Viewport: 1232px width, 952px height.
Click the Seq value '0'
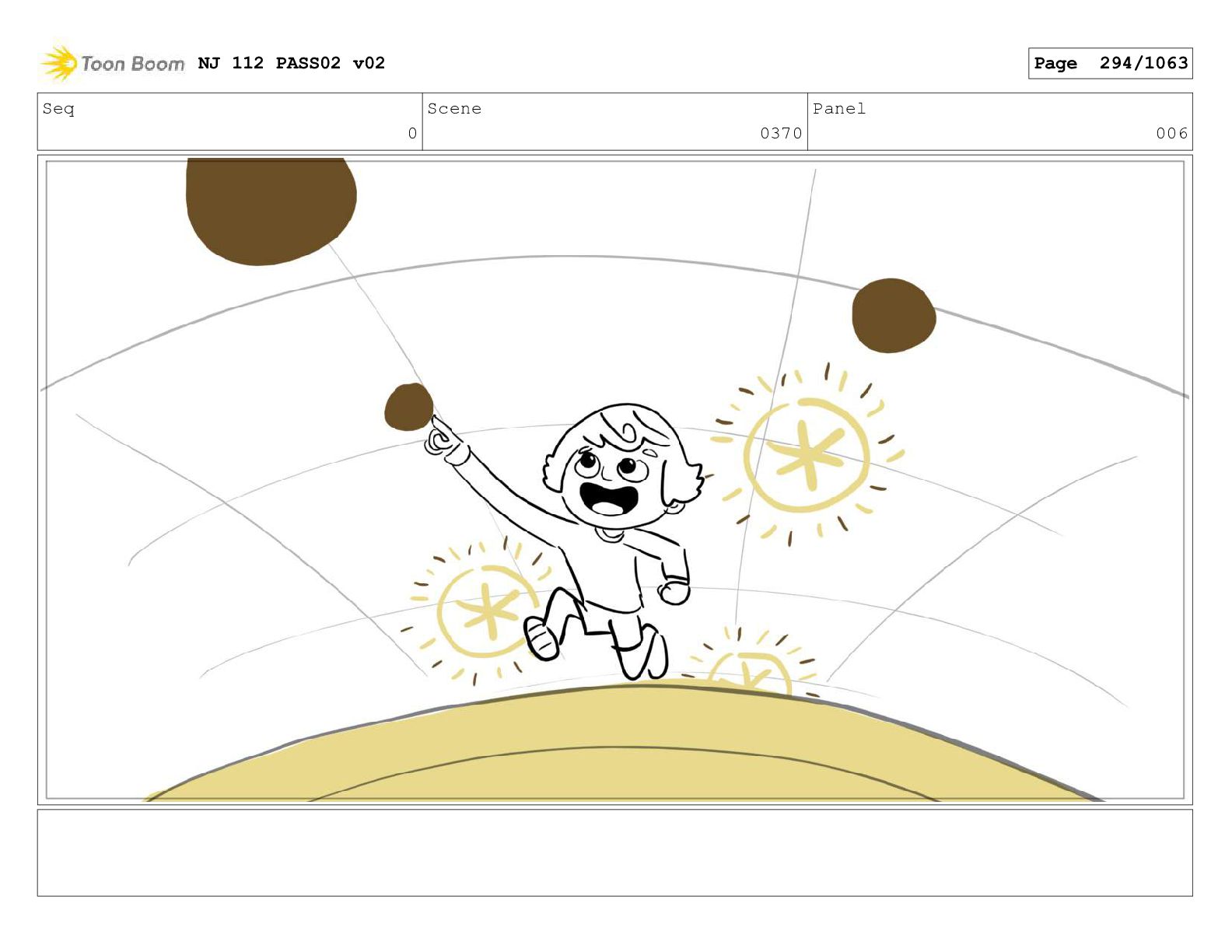click(412, 134)
